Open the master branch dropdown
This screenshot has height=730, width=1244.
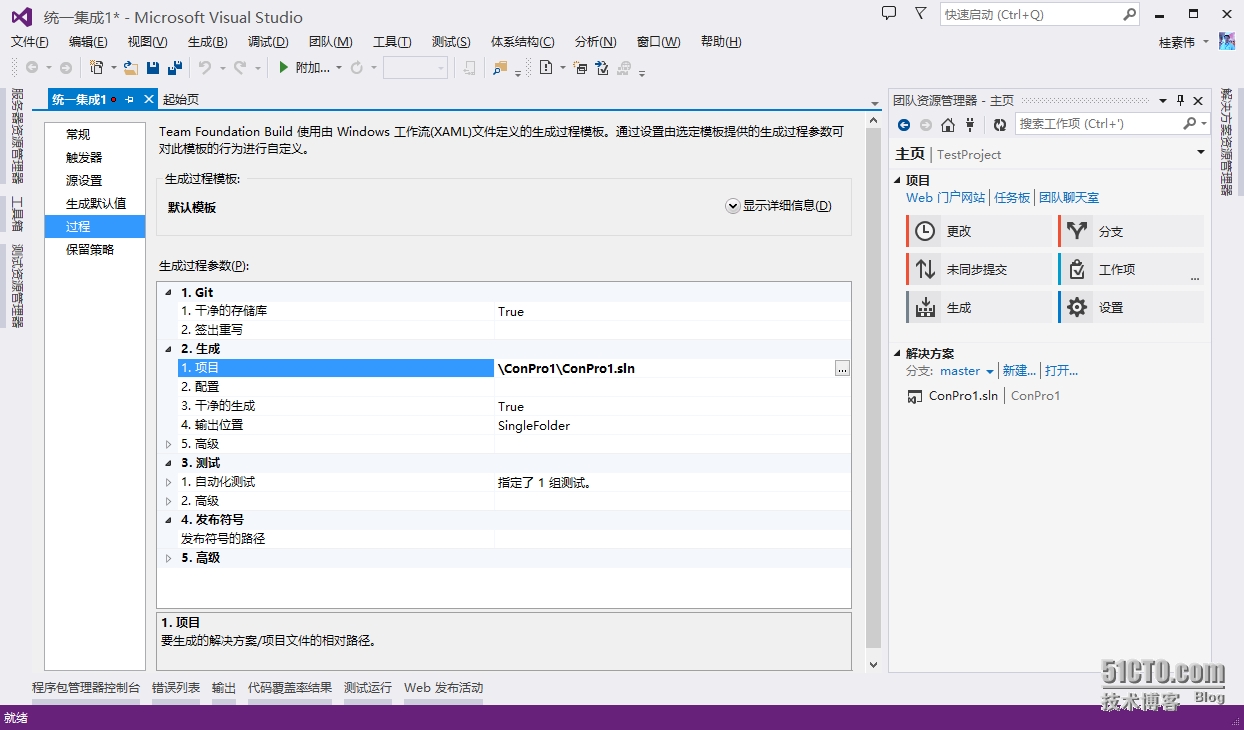click(967, 371)
